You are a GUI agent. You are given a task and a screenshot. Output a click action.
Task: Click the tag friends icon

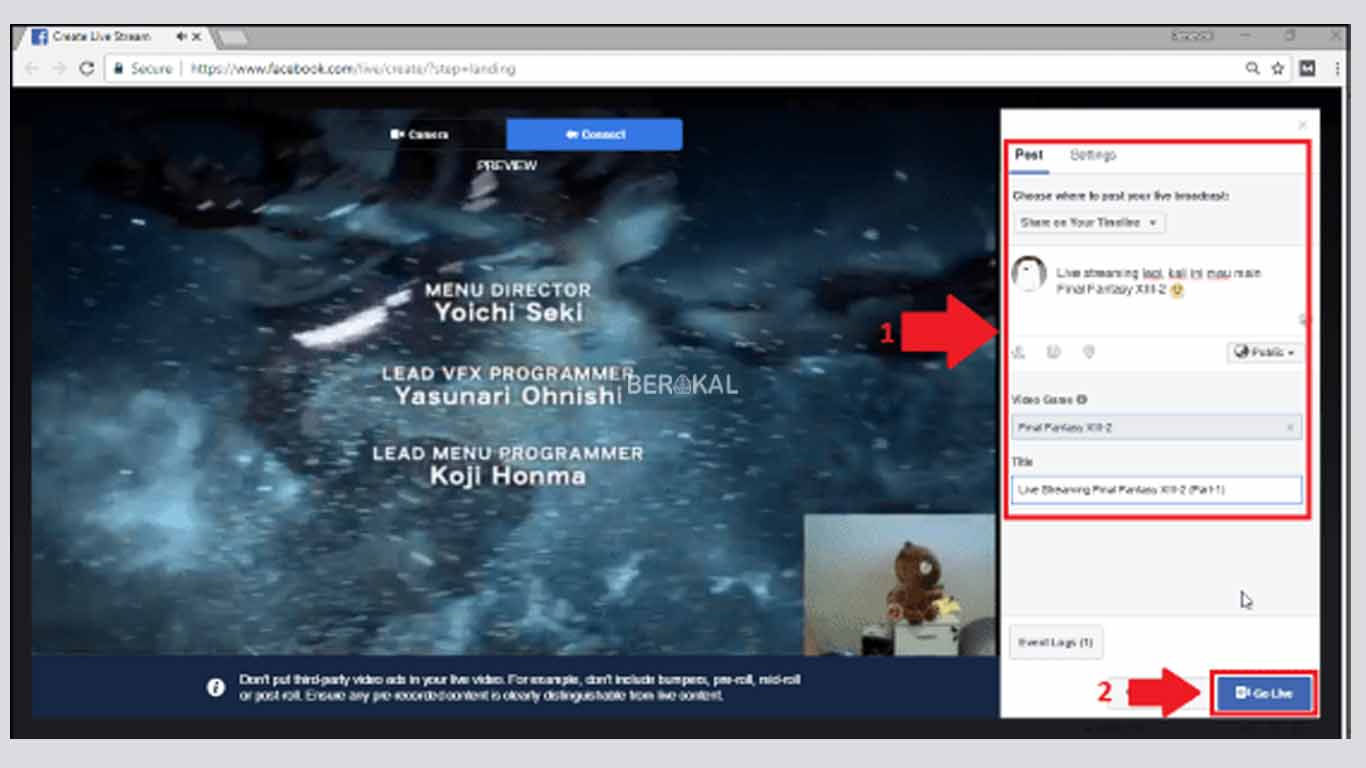(x=1019, y=352)
